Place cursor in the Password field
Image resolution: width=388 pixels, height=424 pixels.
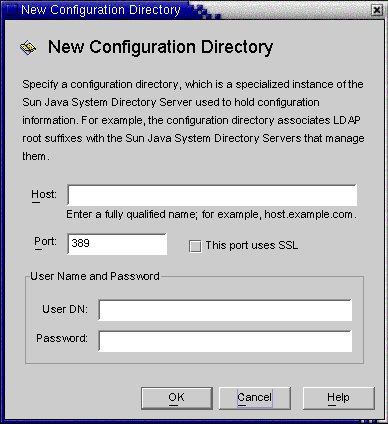[225, 341]
